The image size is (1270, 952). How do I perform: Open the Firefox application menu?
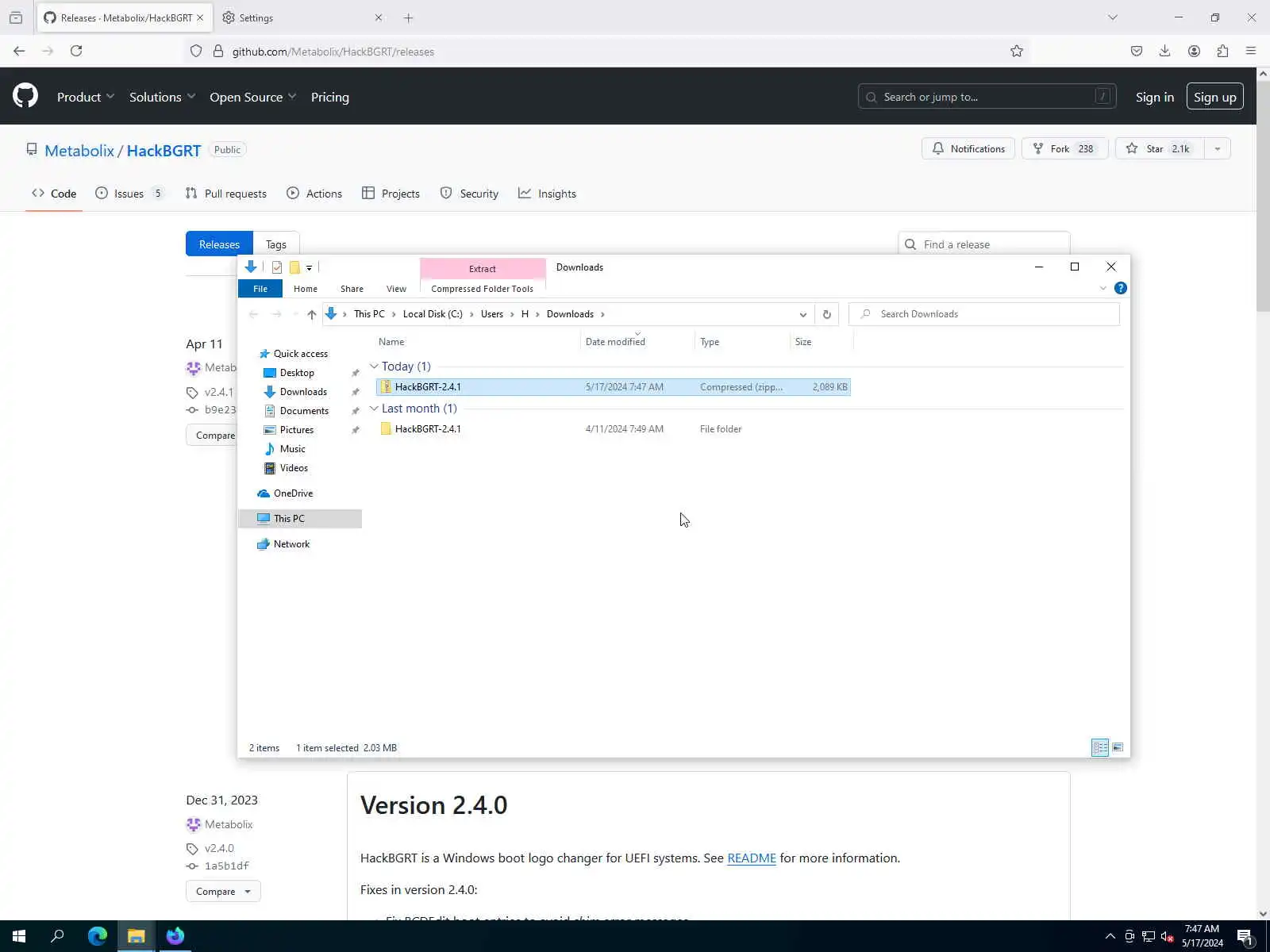click(x=1251, y=51)
